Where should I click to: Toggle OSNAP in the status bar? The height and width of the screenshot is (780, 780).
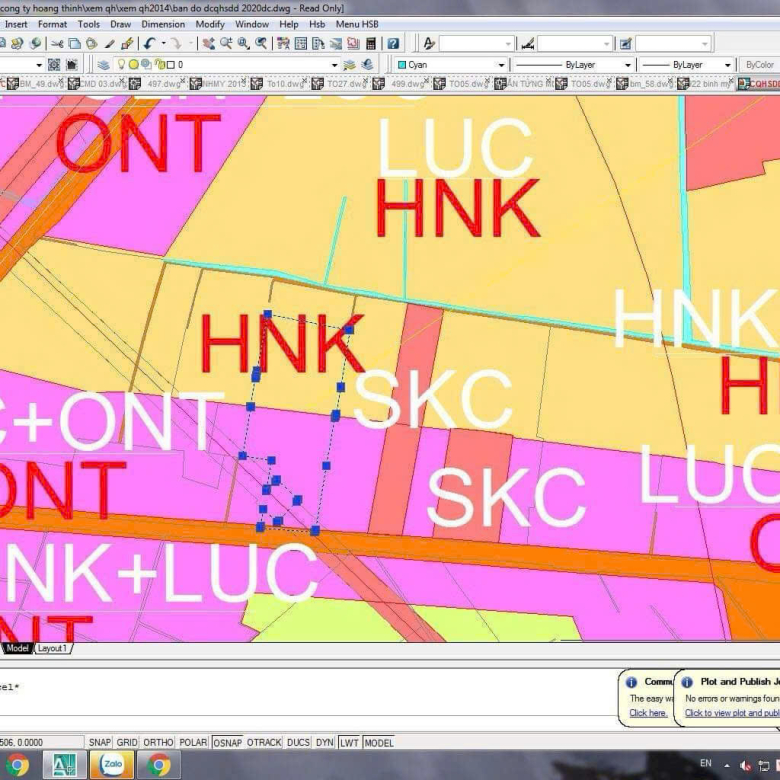click(x=227, y=743)
